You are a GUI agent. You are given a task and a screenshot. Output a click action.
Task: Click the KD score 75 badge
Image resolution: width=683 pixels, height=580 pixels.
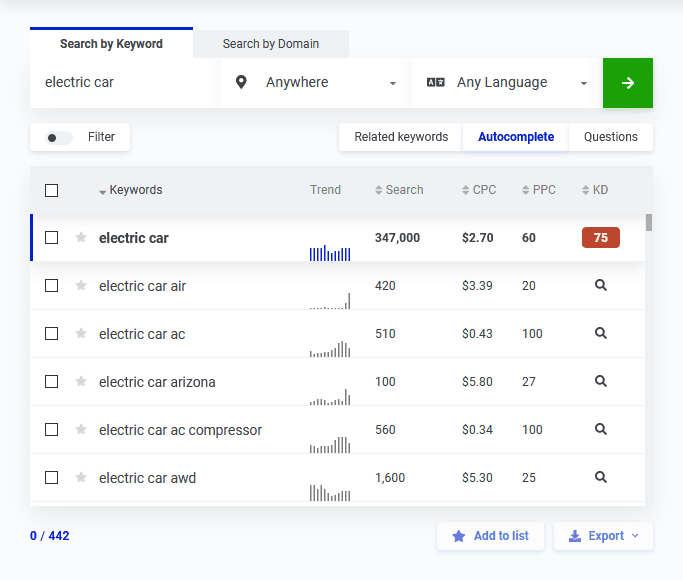point(601,237)
